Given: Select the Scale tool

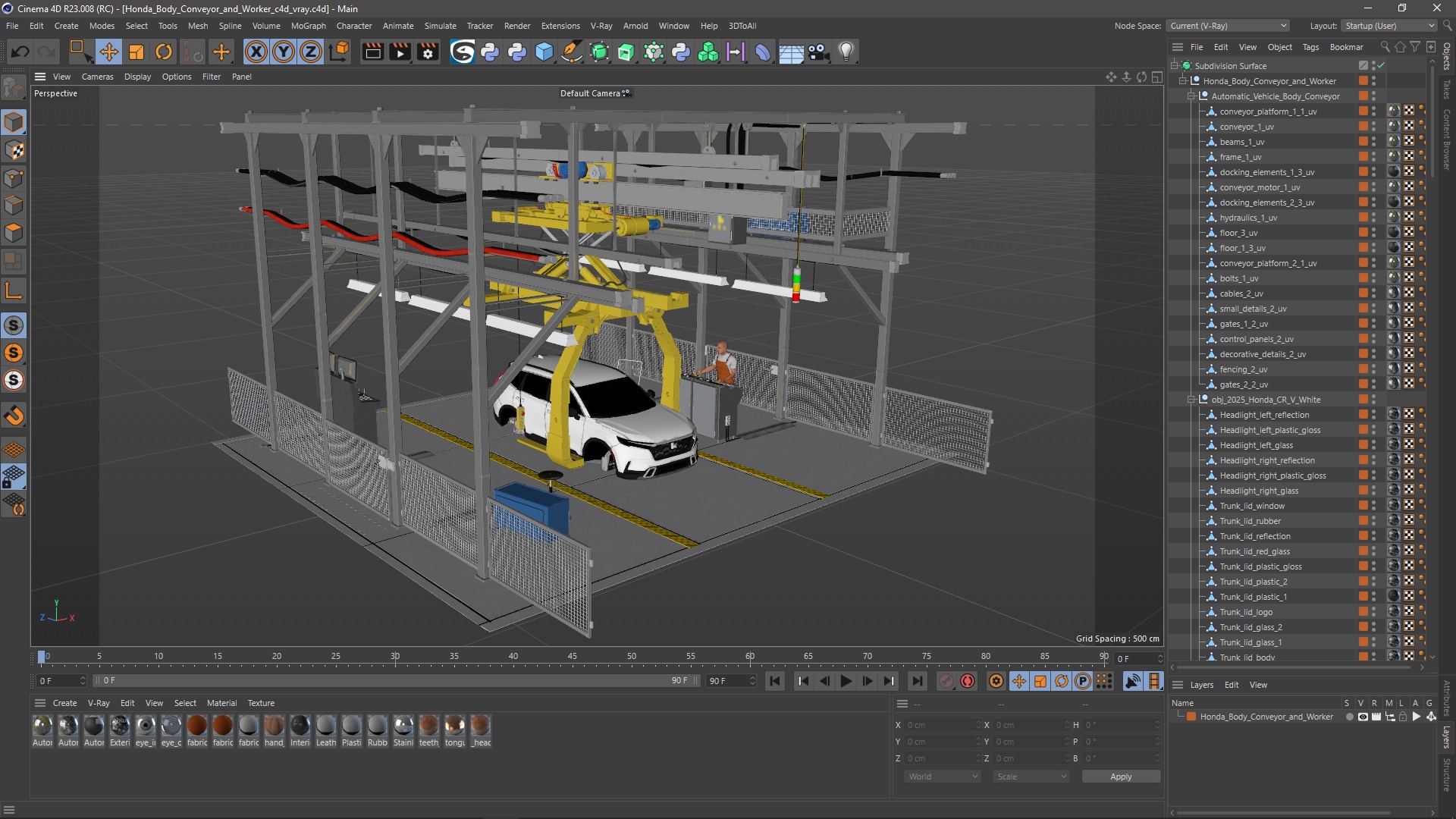Looking at the screenshot, I should click(136, 52).
